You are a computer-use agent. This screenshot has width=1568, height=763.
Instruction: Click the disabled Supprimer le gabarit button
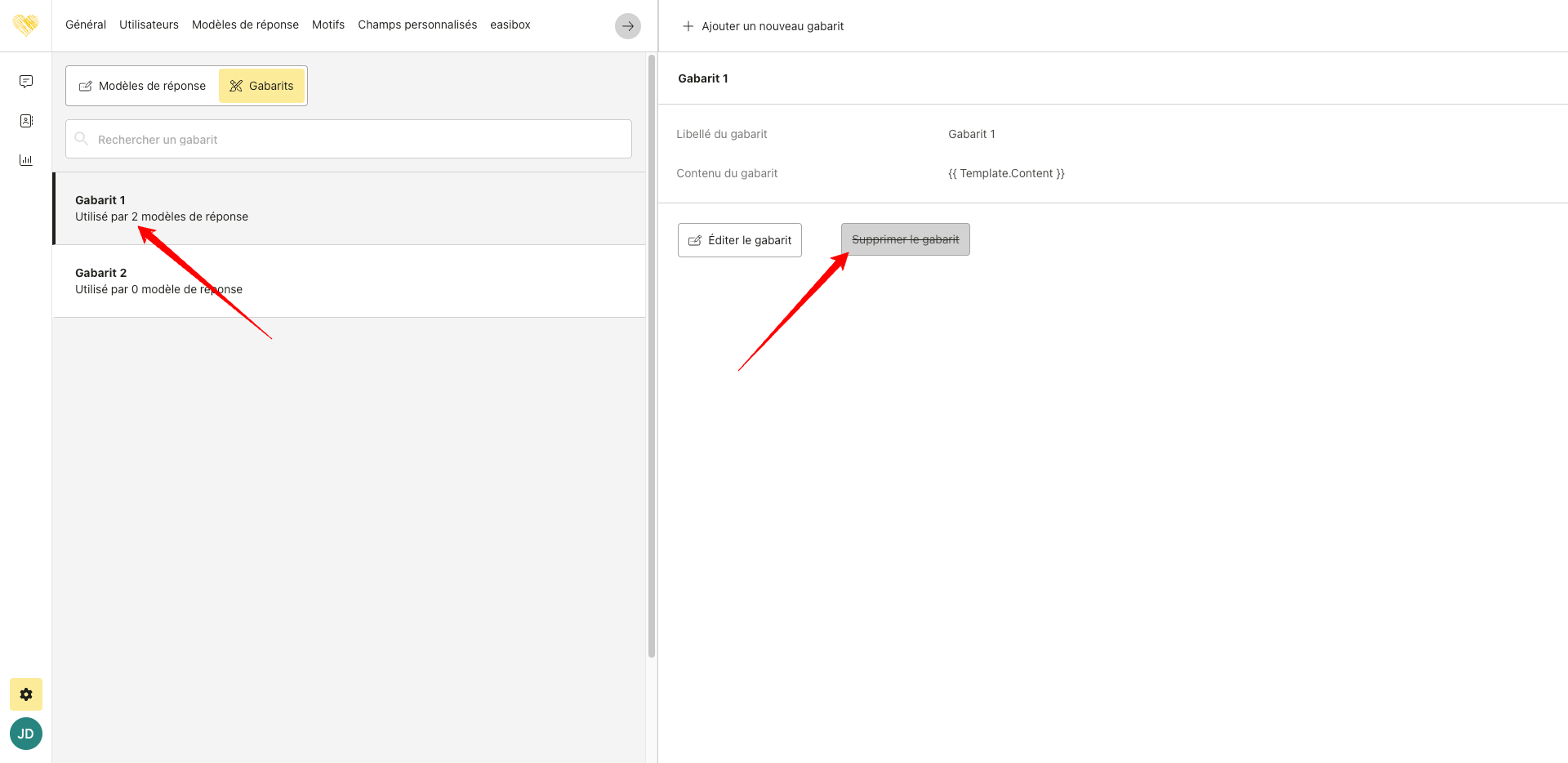pyautogui.click(x=905, y=239)
